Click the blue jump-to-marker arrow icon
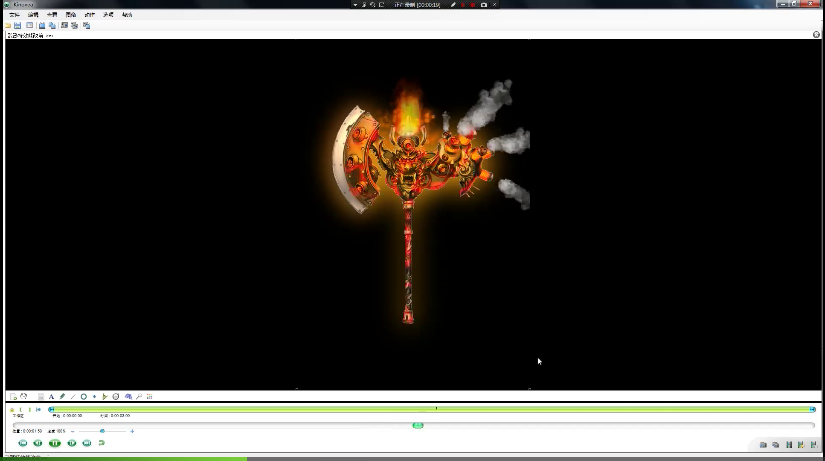Screen dimensions: 825x461 point(38,409)
